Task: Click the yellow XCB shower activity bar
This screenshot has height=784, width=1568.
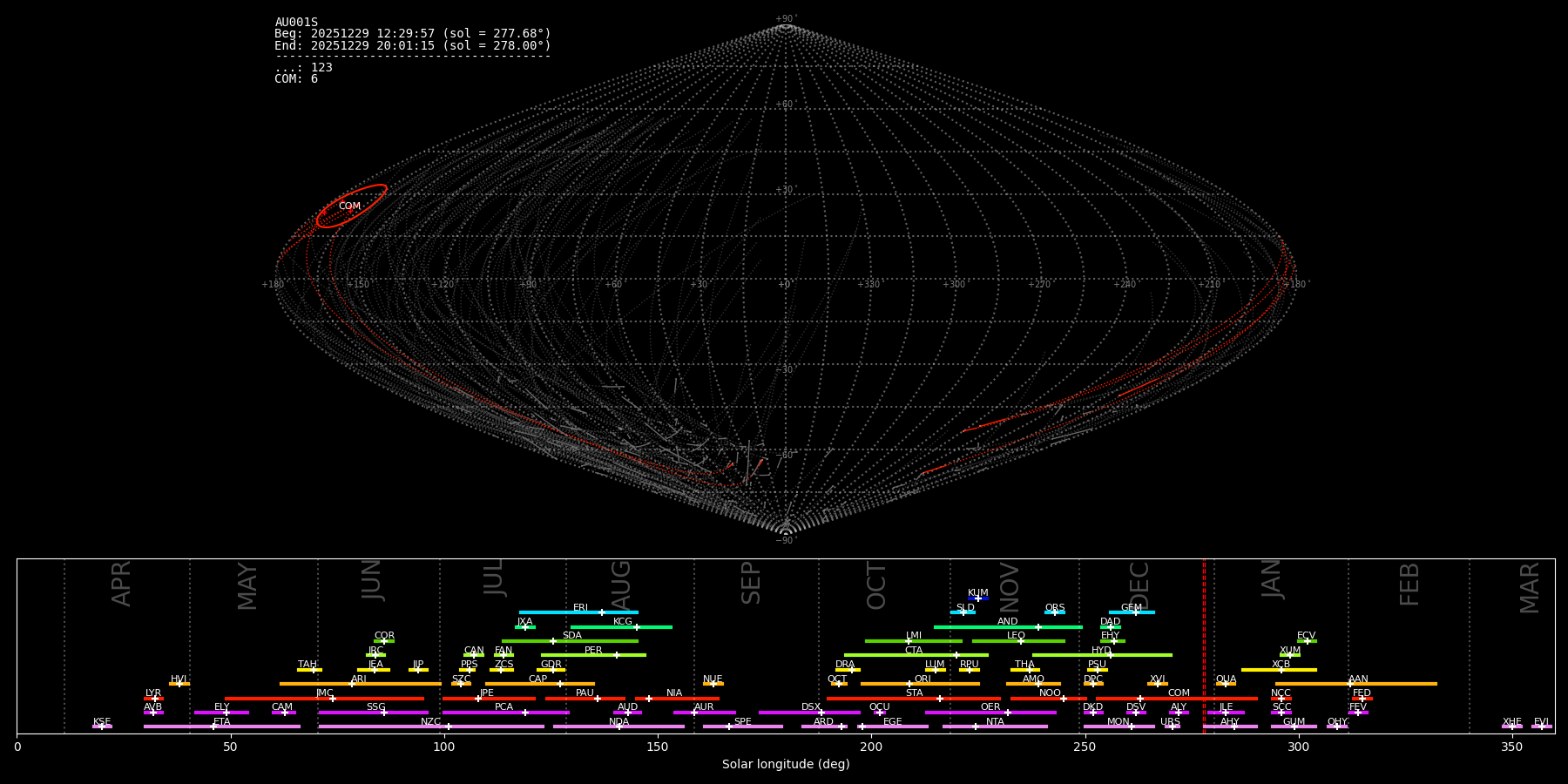Action: 1279,670
